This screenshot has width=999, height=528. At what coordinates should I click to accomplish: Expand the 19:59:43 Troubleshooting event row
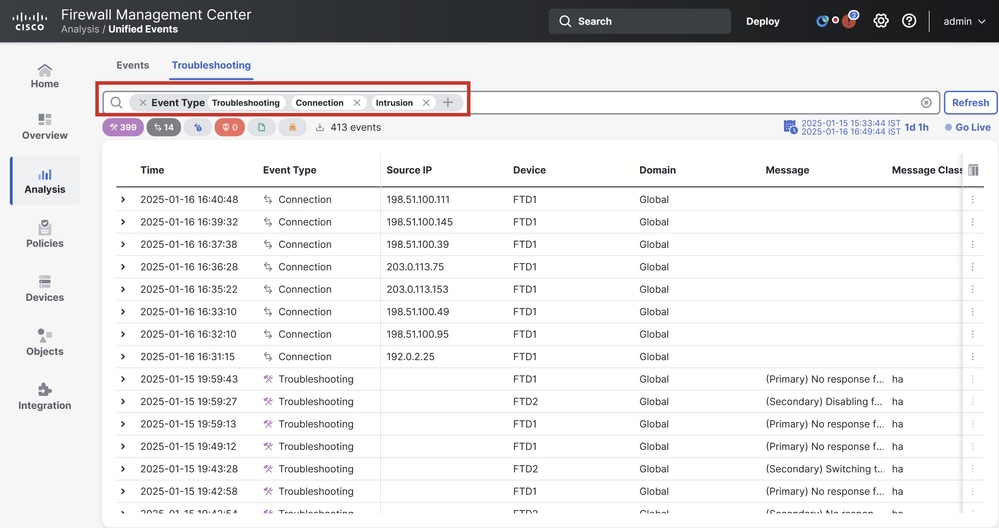(123, 379)
